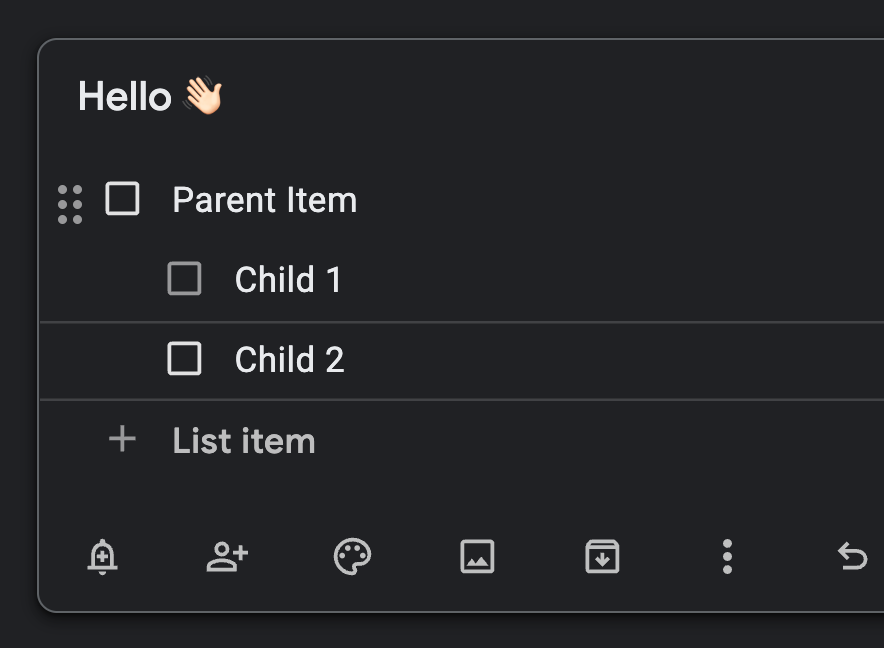Open the More three-dot menu
The image size is (884, 648).
pos(727,556)
